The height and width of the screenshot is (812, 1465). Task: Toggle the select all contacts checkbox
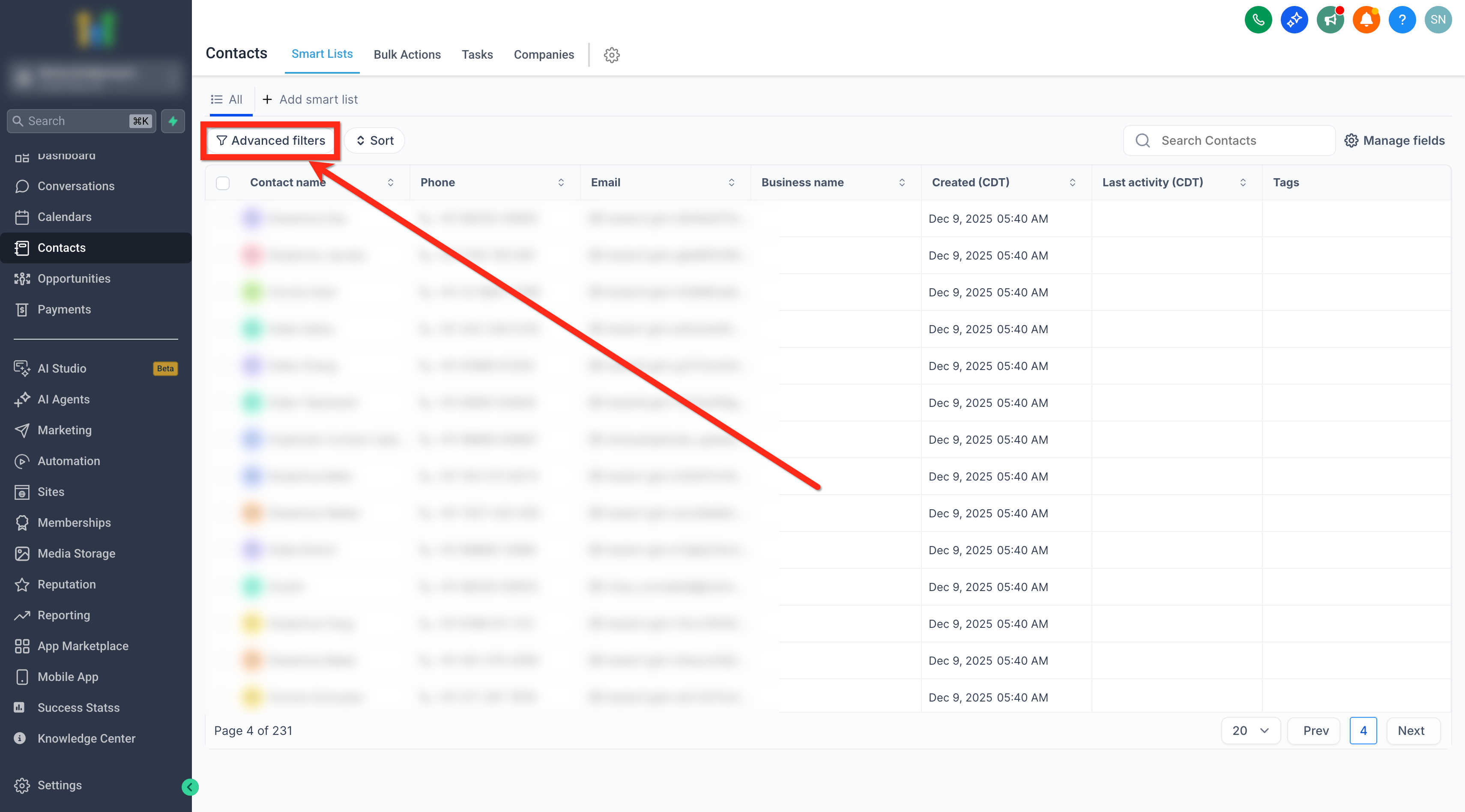[x=223, y=183]
